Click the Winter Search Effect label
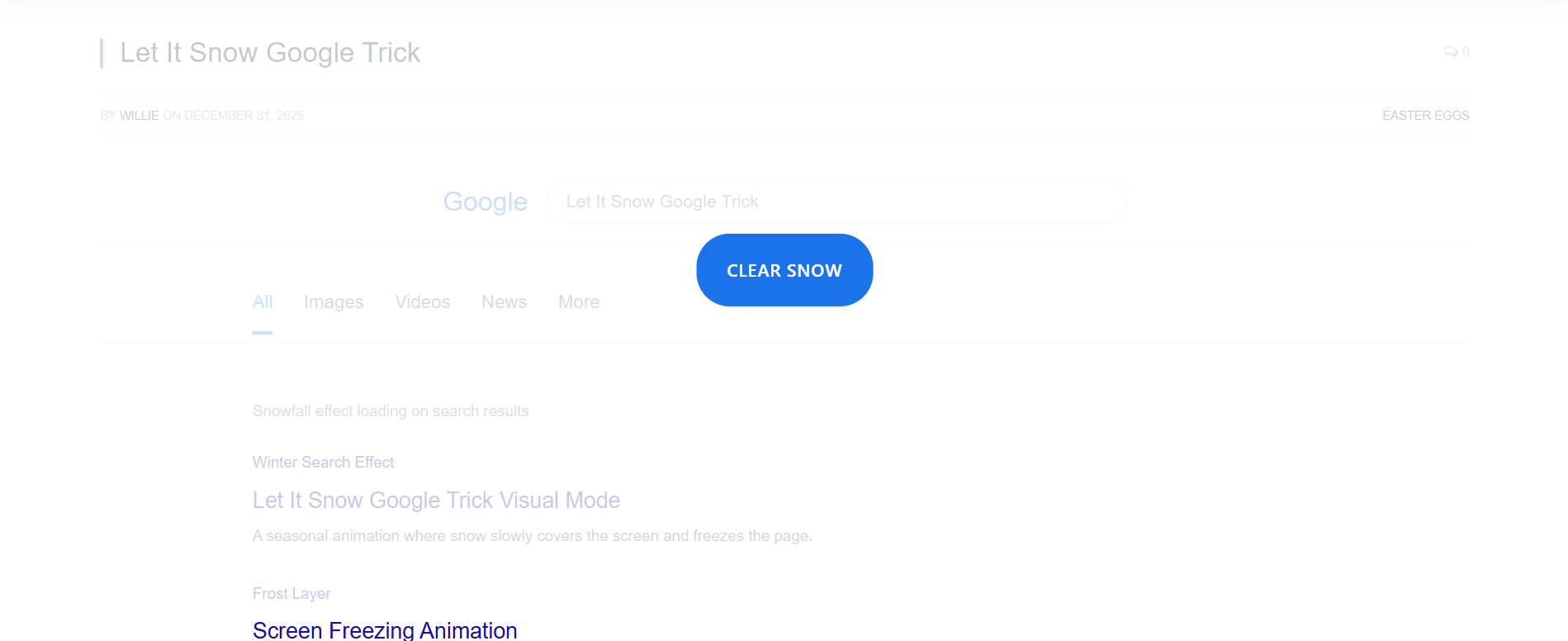The image size is (1568, 641). coord(323,463)
